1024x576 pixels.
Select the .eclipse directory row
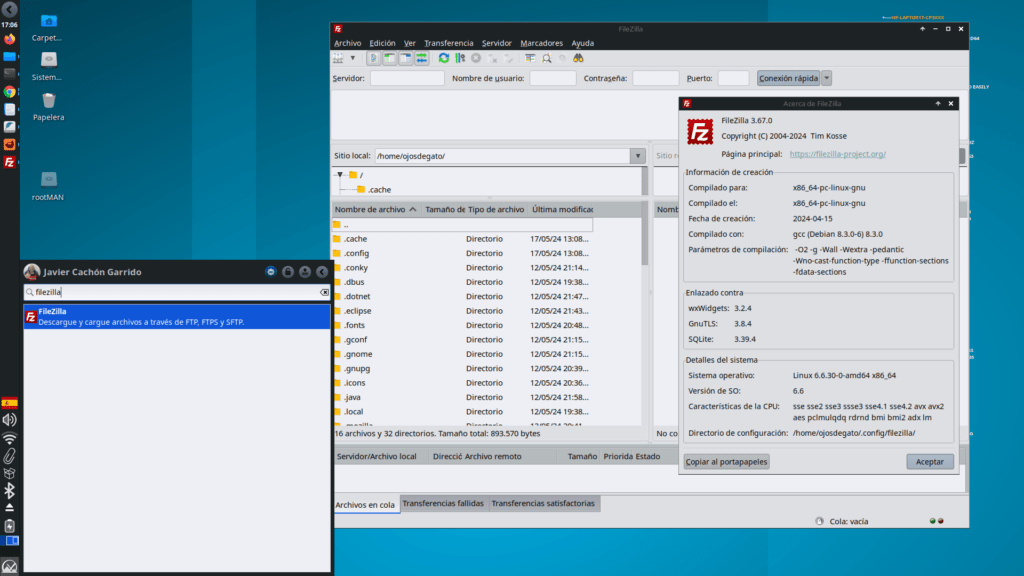point(462,311)
